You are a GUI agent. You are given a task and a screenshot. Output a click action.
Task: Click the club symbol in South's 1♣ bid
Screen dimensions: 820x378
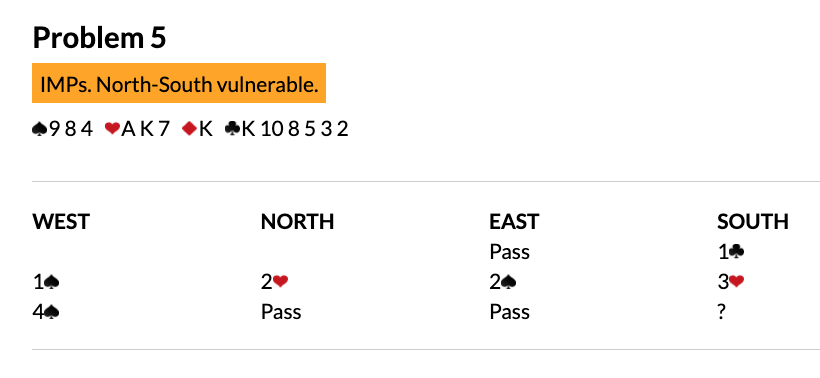[738, 252]
